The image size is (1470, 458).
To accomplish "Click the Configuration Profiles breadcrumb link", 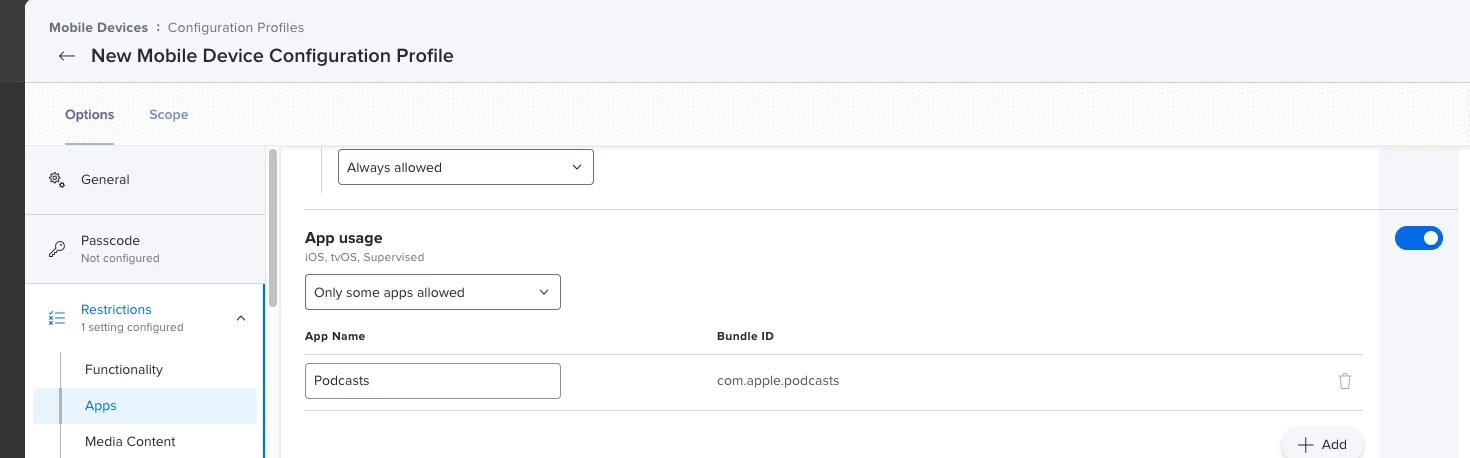I will point(236,27).
